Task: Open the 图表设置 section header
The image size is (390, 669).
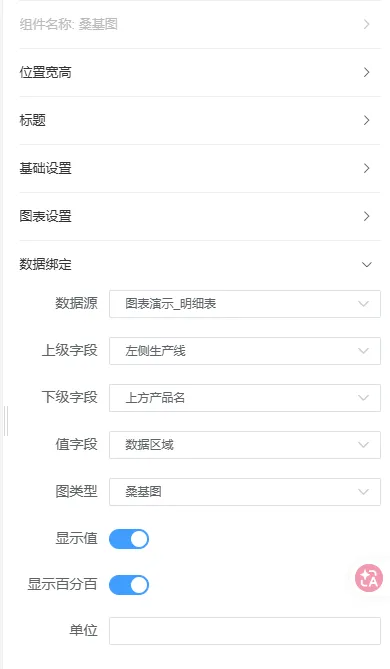Action: [200, 216]
